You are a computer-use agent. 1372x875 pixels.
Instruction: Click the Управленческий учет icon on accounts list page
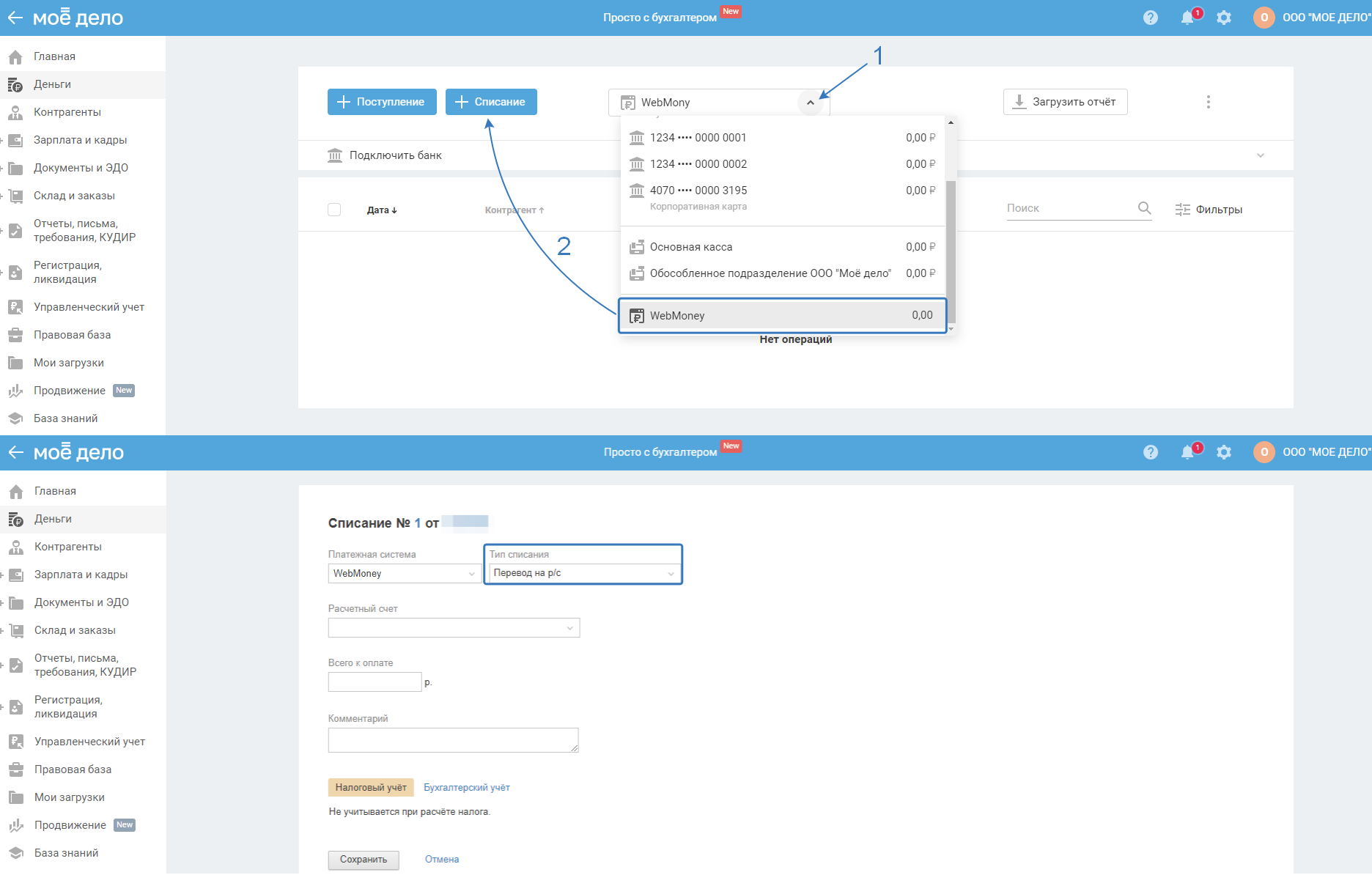[x=15, y=307]
